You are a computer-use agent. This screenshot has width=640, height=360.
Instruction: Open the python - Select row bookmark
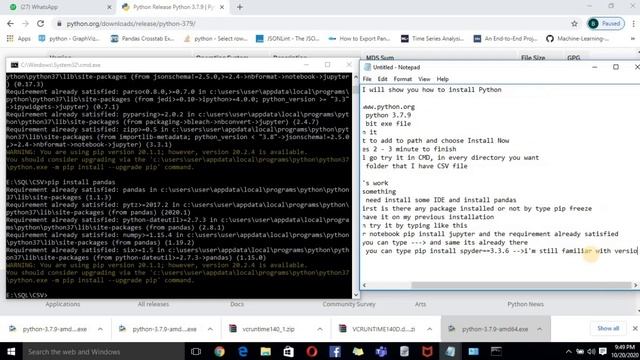click(216, 38)
